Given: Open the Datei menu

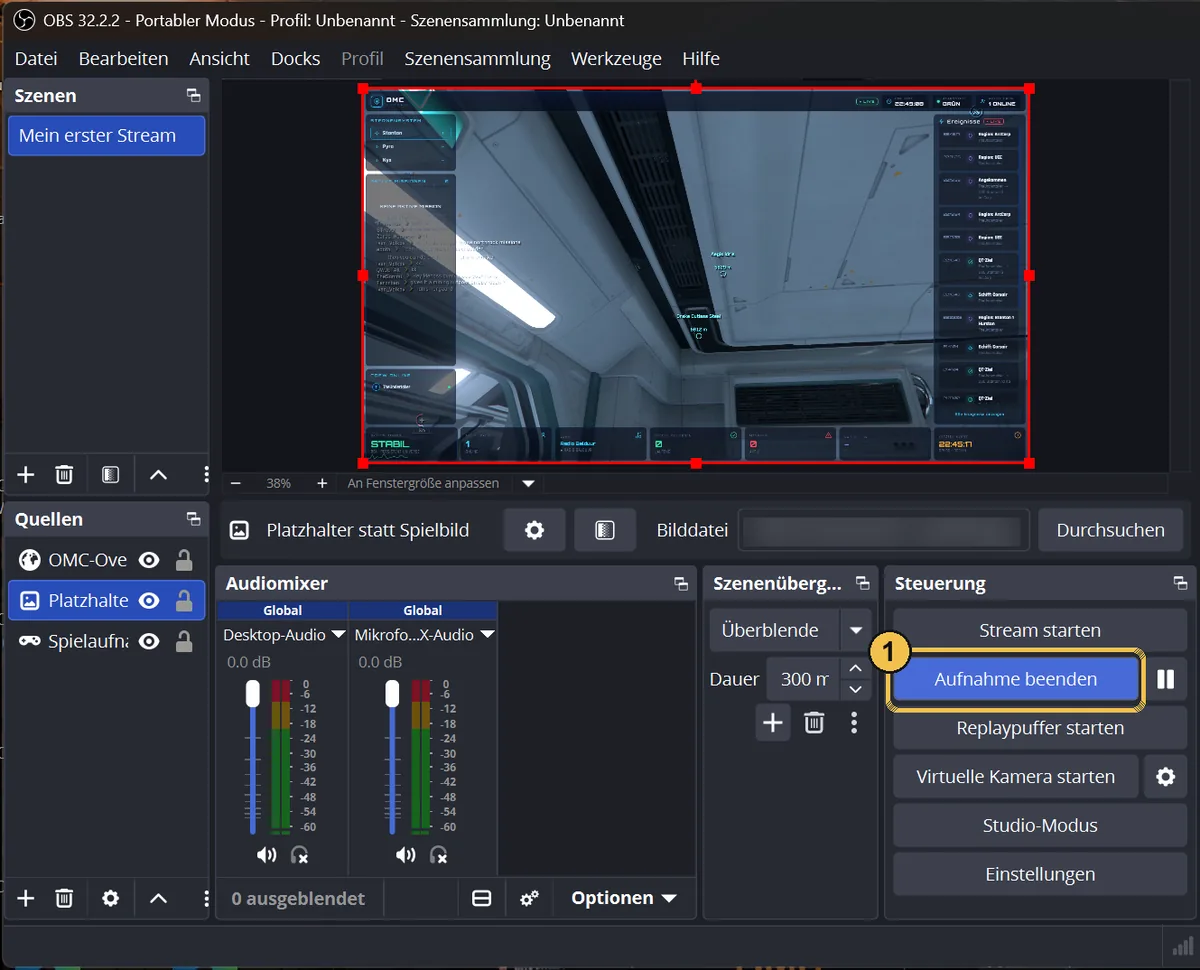Looking at the screenshot, I should coord(36,59).
